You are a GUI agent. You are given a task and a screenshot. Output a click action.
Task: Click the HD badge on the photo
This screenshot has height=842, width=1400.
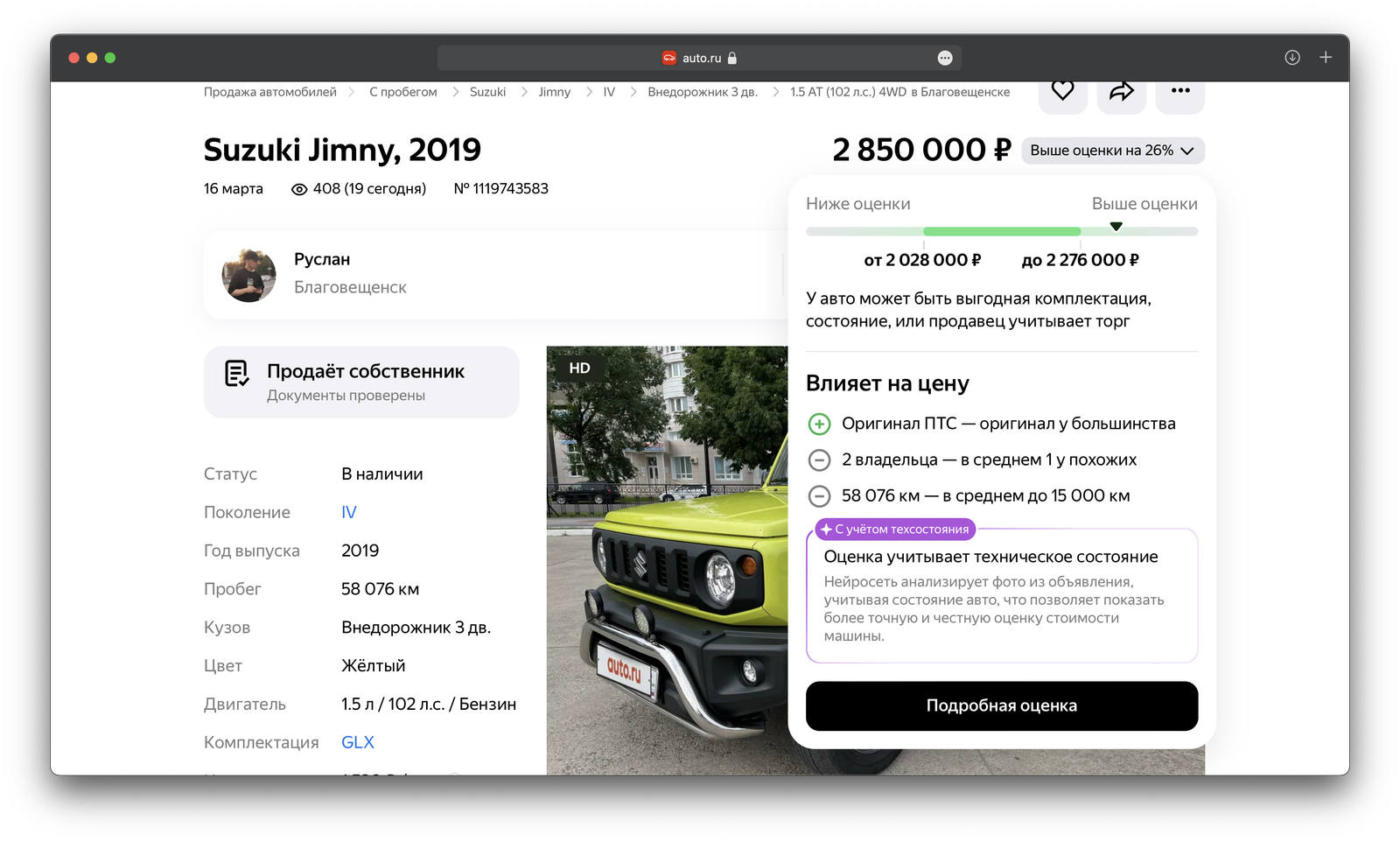(x=579, y=368)
